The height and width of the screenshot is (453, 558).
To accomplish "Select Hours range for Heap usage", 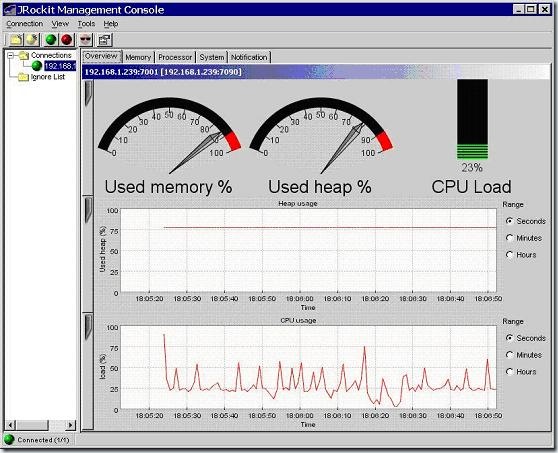I will pos(510,255).
